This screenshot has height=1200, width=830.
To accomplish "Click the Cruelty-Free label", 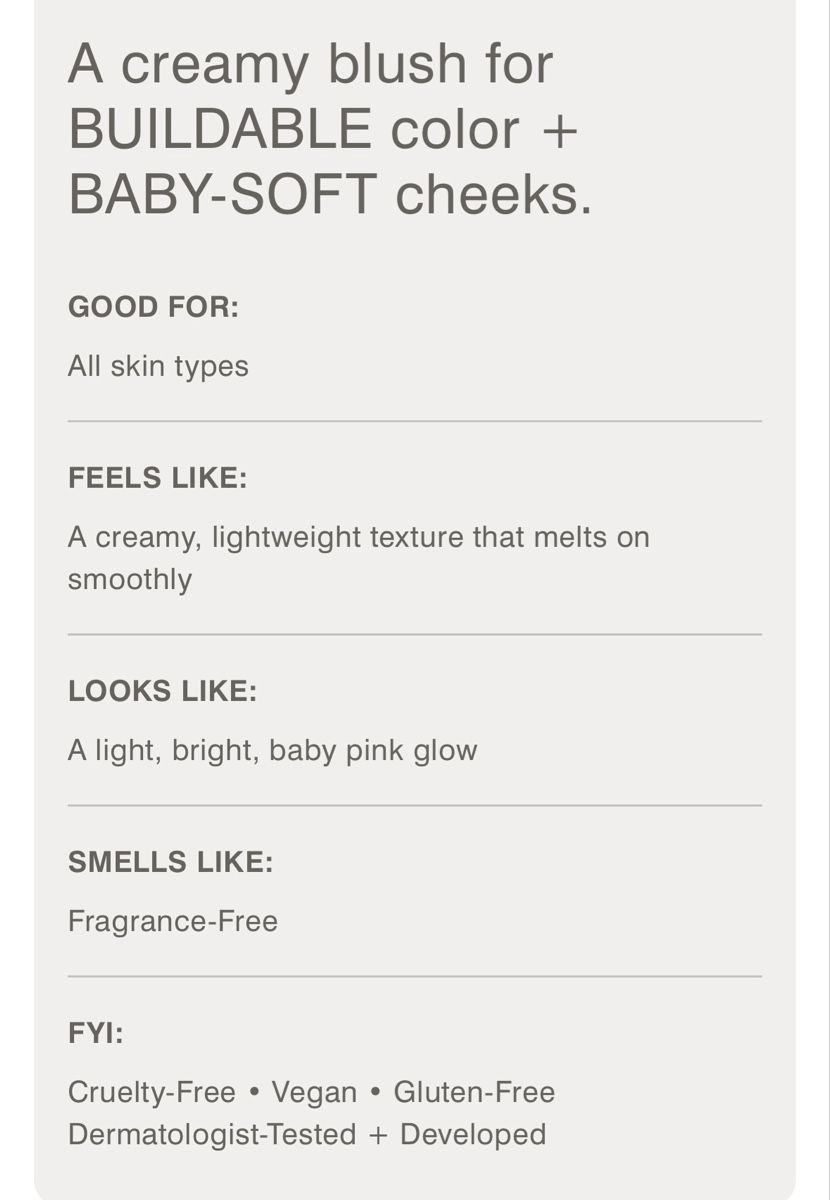I will click(152, 1092).
